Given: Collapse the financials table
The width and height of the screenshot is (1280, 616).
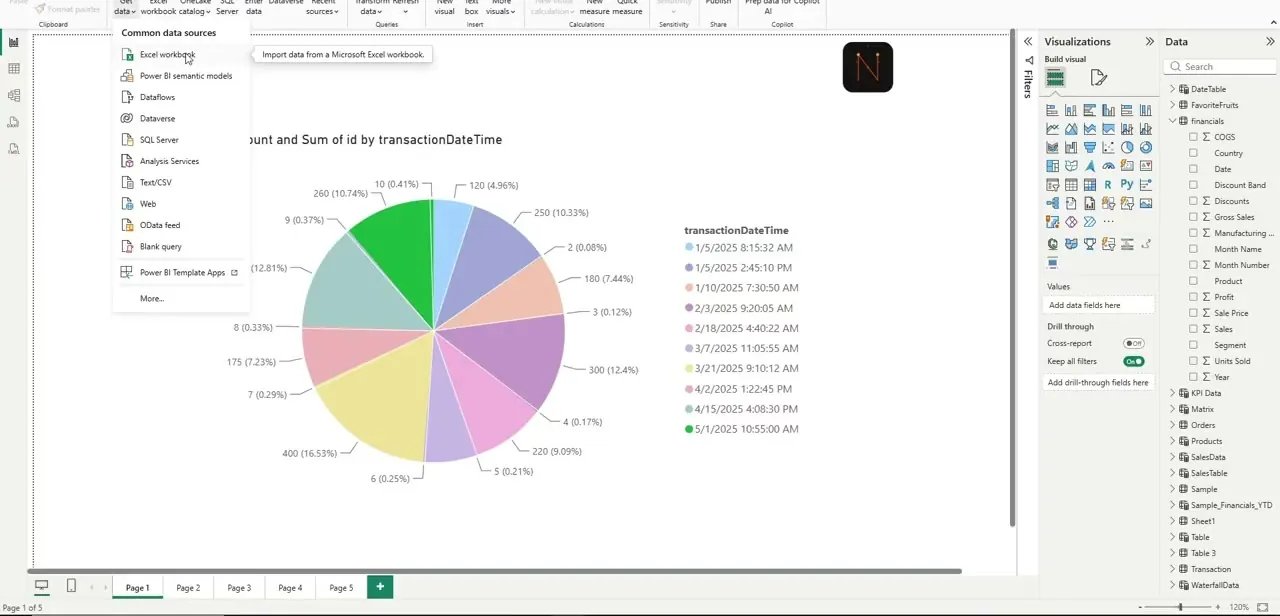Looking at the screenshot, I should (1173, 121).
